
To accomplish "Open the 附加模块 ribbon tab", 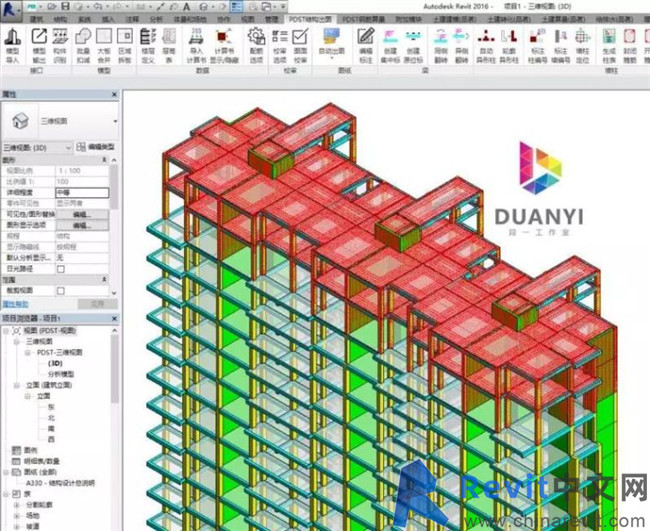I will click(x=408, y=19).
